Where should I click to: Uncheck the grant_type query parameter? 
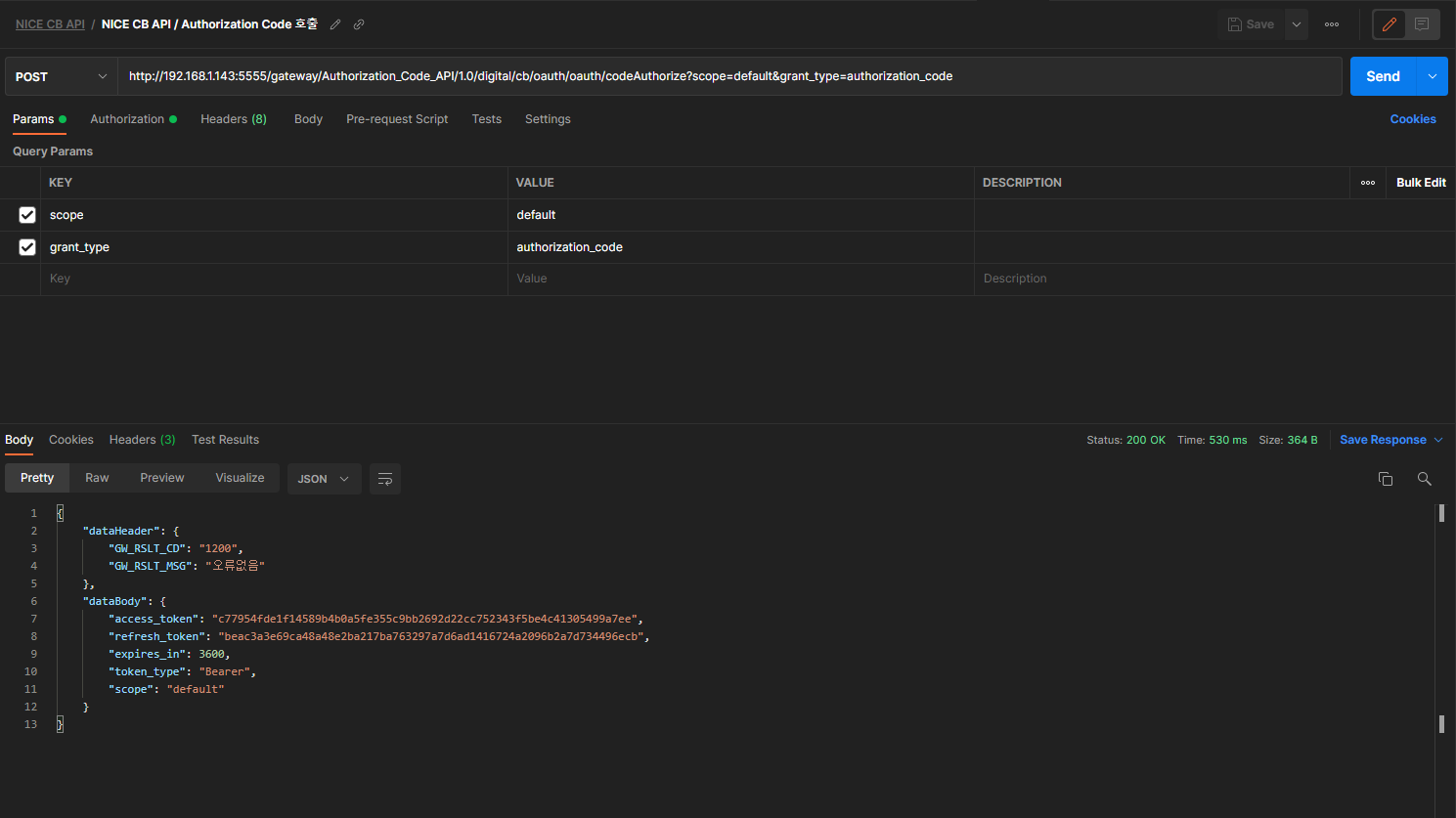click(27, 247)
